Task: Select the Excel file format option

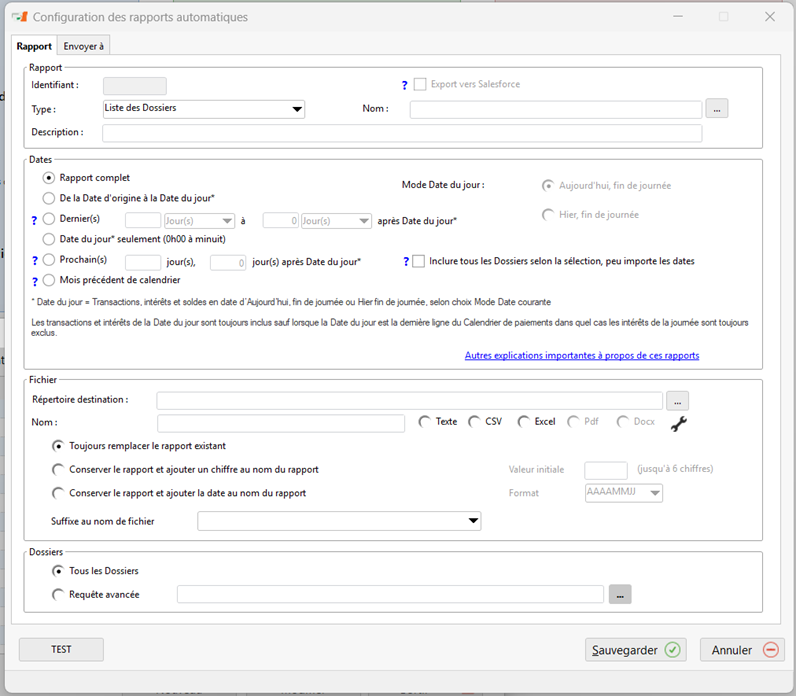Action: pyautogui.click(x=524, y=422)
